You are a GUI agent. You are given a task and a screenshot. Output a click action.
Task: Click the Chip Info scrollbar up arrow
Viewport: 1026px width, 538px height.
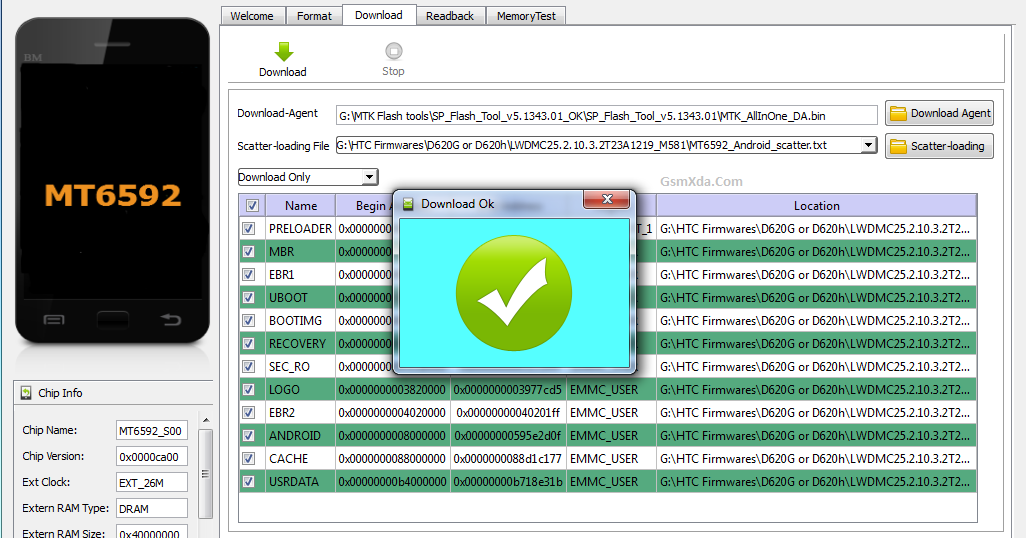pos(205,420)
